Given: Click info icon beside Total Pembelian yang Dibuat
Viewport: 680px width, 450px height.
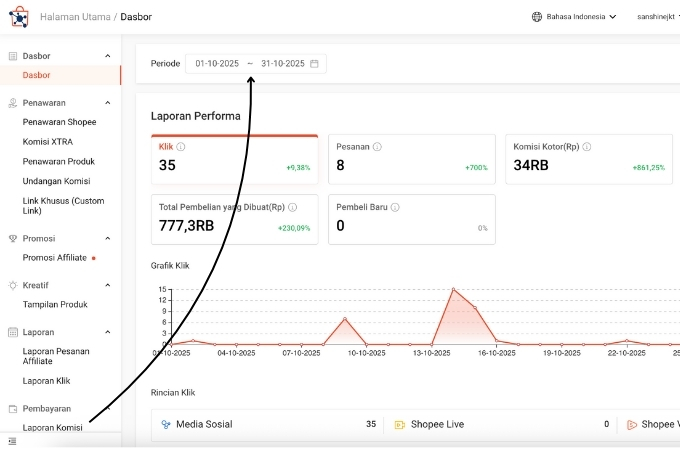Looking at the screenshot, I should tap(293, 207).
